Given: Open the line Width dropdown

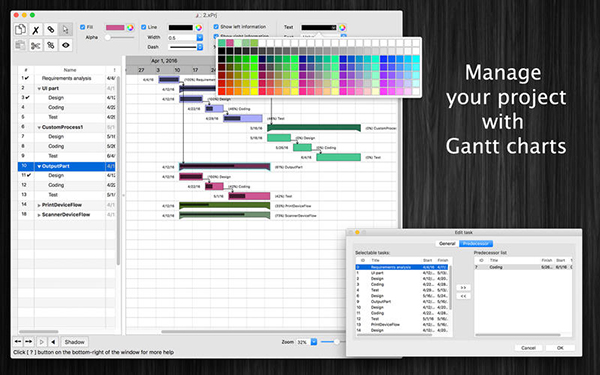Looking at the screenshot, I should 199,38.
